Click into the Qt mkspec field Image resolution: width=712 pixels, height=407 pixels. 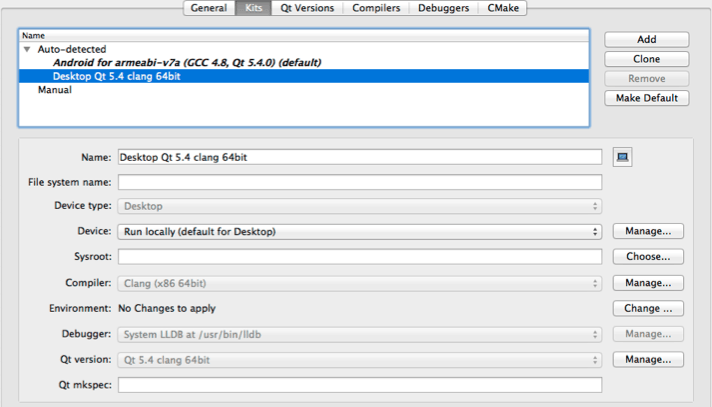tap(360, 385)
